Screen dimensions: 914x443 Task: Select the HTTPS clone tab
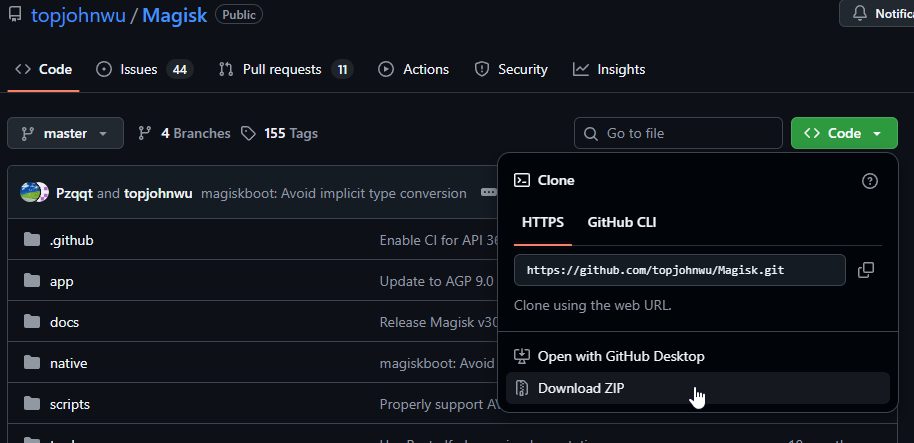pos(543,223)
